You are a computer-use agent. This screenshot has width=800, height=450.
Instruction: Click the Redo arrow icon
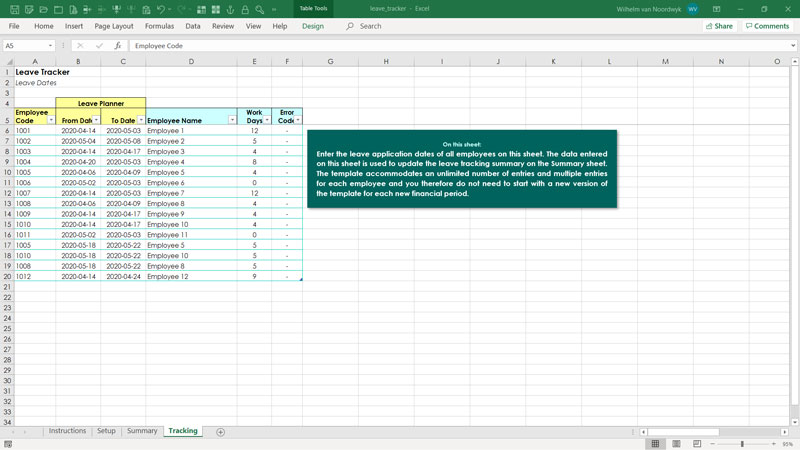point(181,10)
